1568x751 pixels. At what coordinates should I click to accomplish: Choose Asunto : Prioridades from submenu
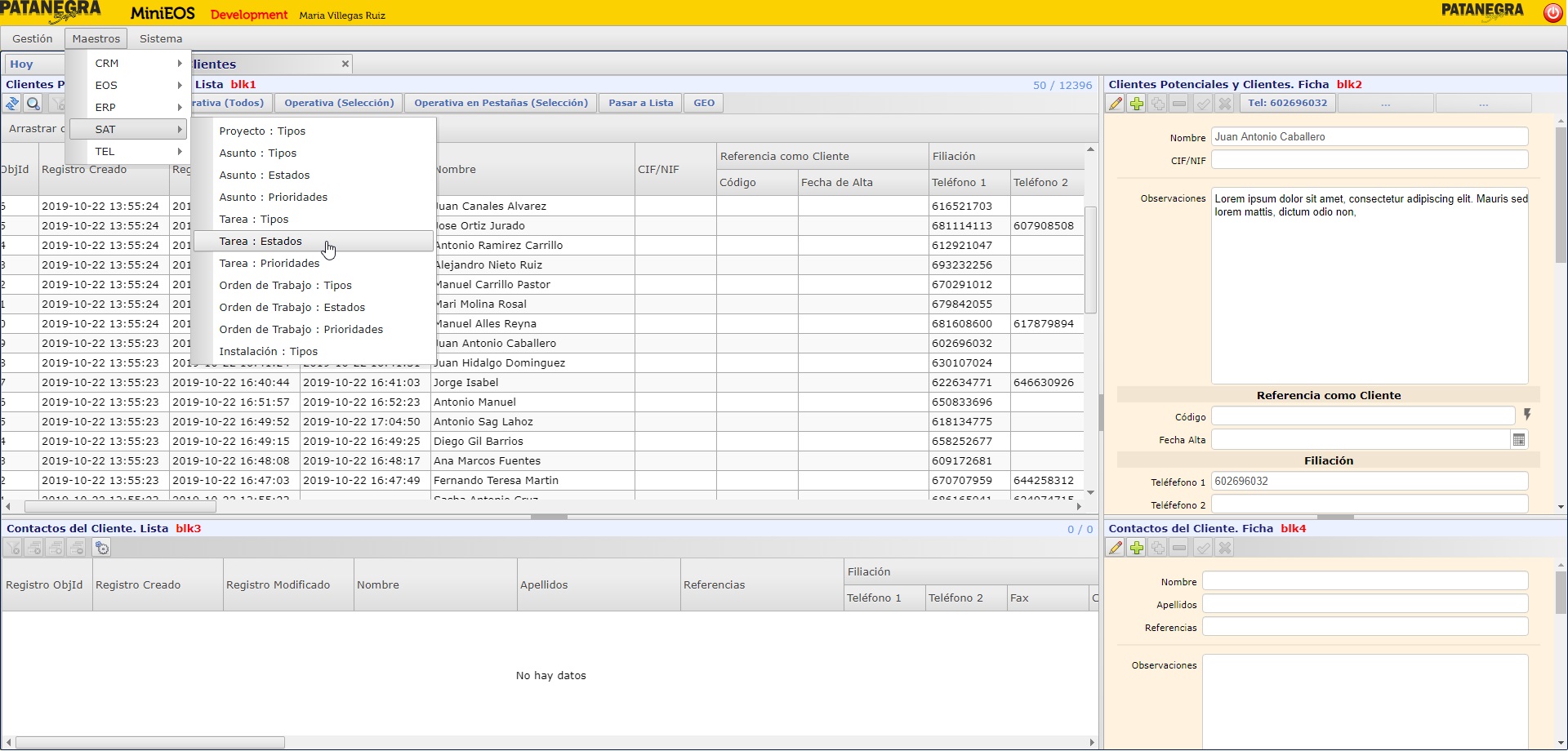[314, 197]
